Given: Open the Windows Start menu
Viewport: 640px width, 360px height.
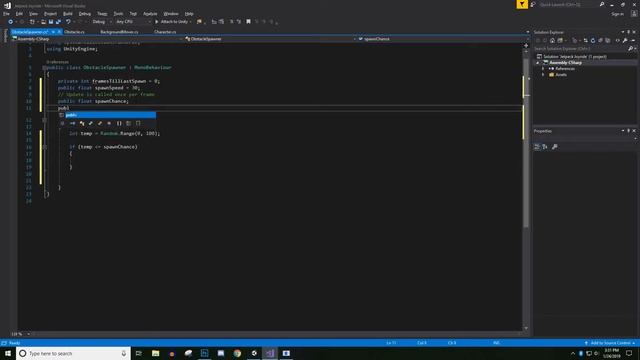Looking at the screenshot, I should tap(8, 353).
